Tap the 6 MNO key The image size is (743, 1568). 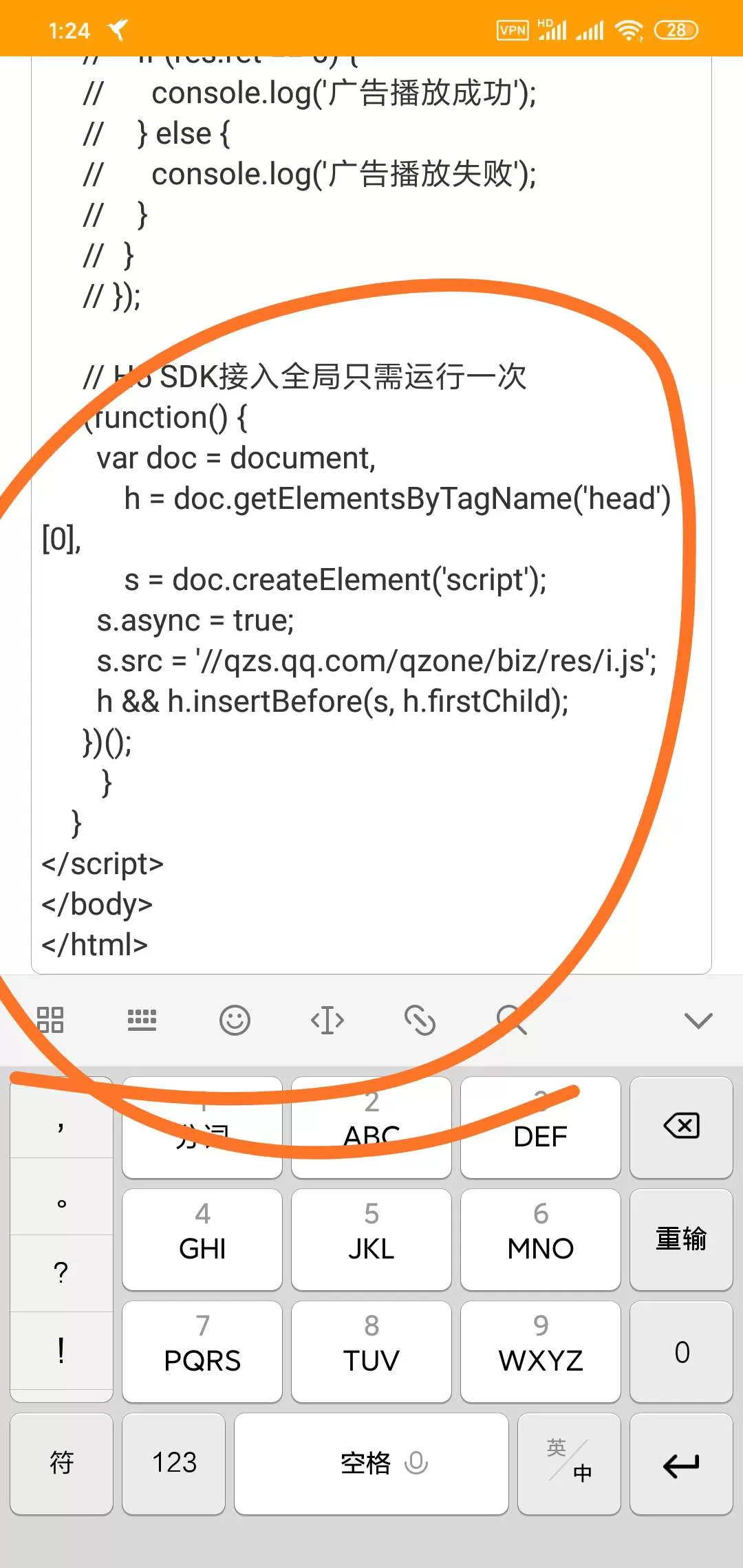(x=541, y=1239)
